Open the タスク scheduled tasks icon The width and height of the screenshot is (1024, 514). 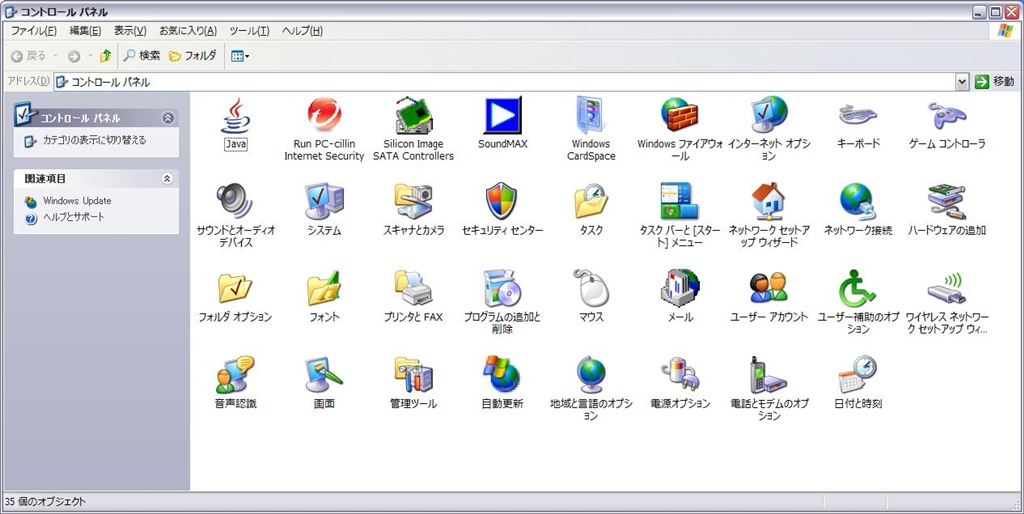[x=591, y=201]
